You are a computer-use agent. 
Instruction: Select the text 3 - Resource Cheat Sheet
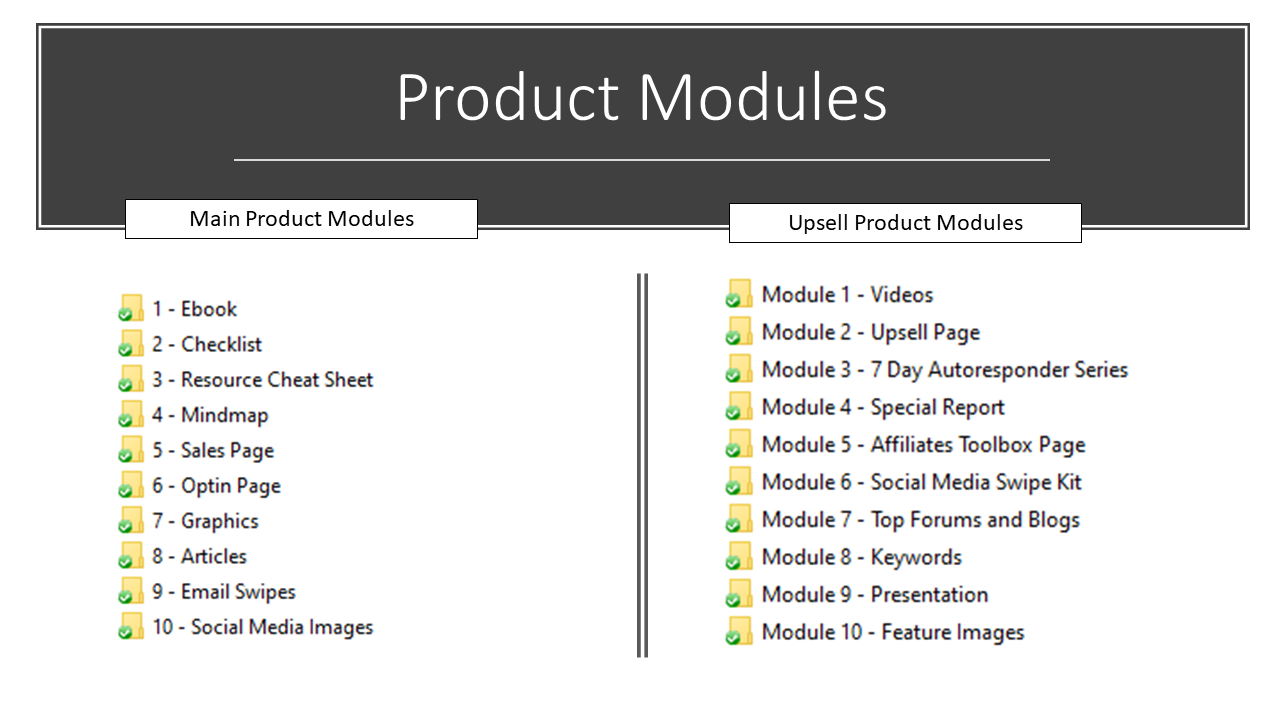point(263,380)
